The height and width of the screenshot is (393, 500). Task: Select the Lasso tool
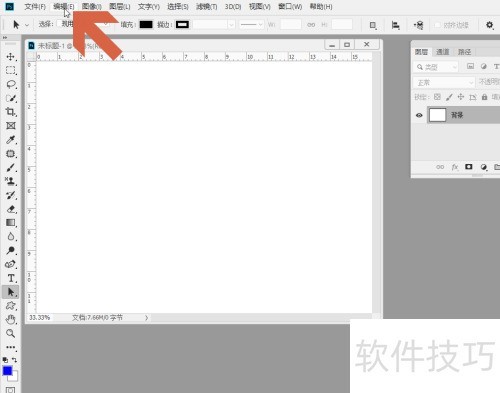pyautogui.click(x=11, y=84)
